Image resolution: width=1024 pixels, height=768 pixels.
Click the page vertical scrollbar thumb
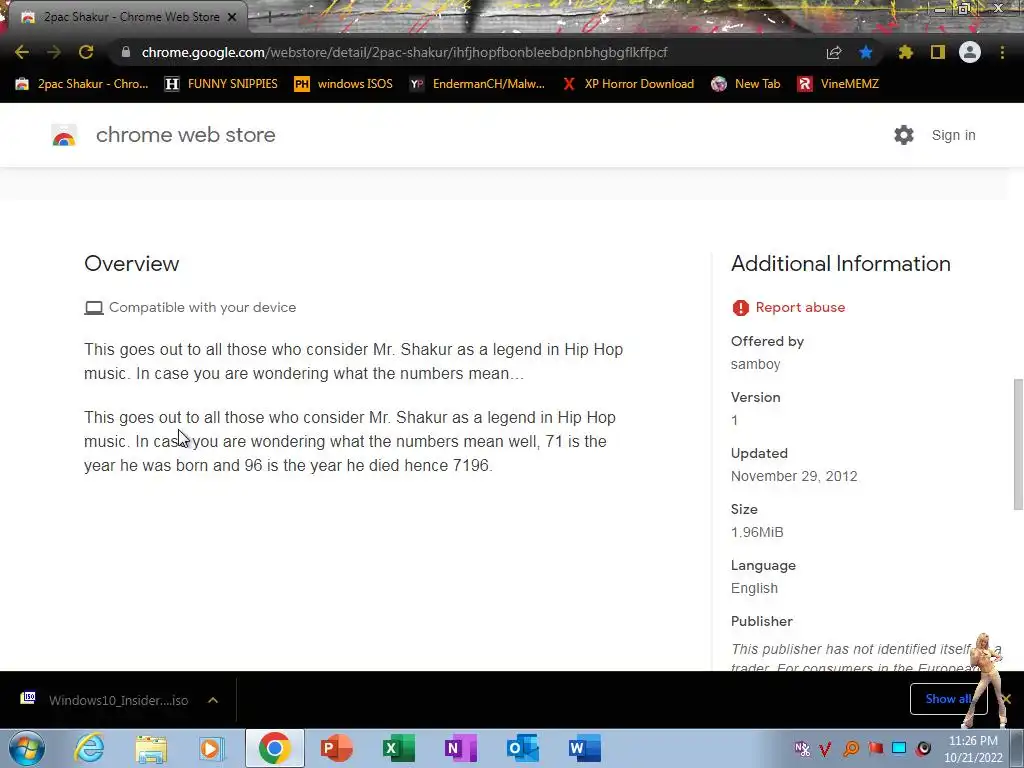click(1018, 444)
